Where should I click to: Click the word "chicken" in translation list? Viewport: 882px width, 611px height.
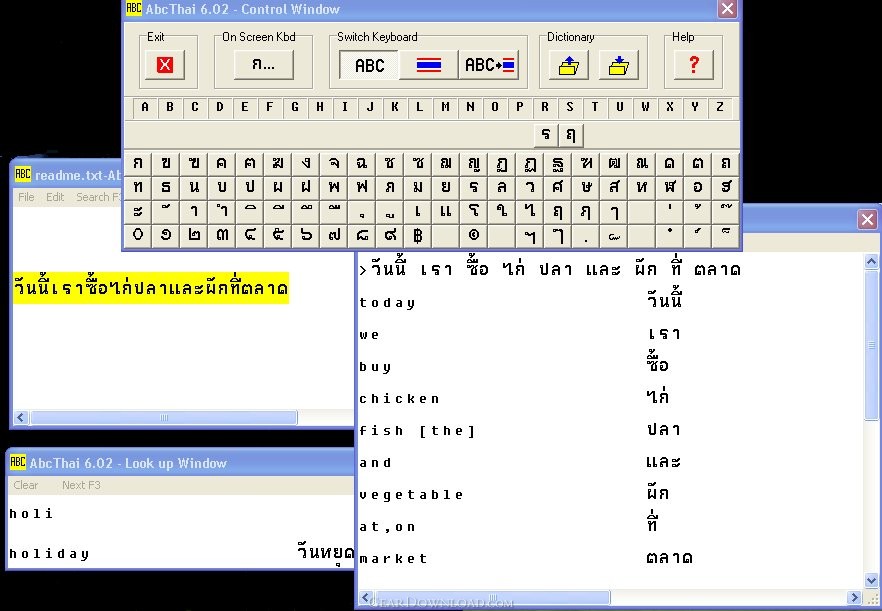(x=399, y=399)
